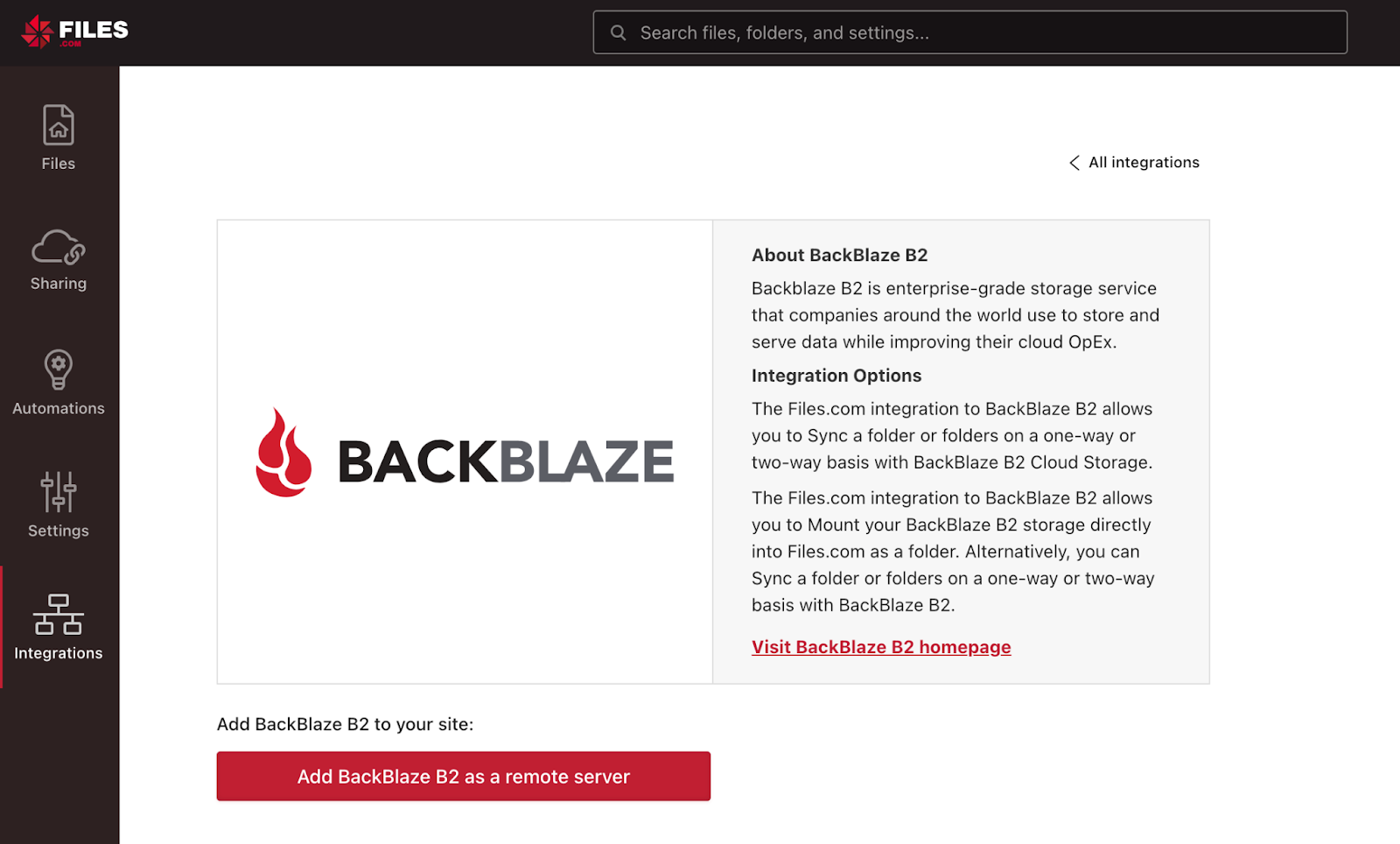Open Automations via the lightbulb gear icon
This screenshot has height=844, width=1400.
point(59,369)
